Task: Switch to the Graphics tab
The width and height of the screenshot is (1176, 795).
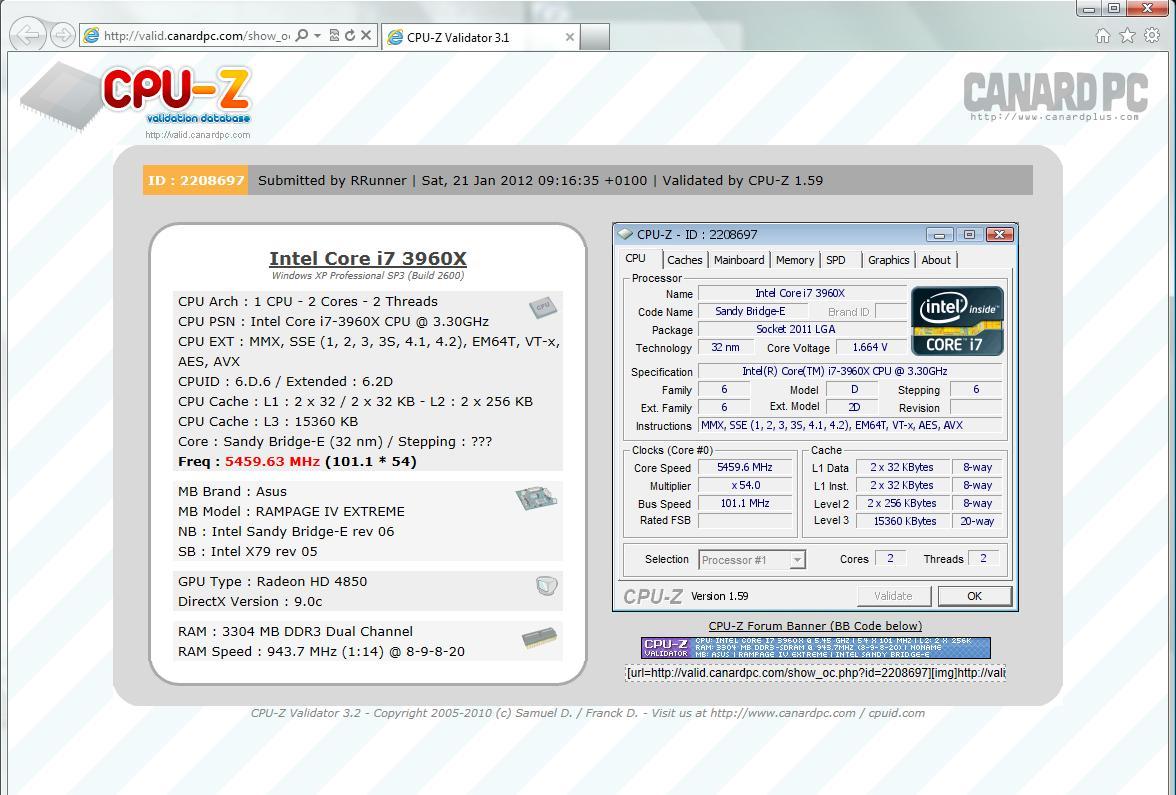Action: tap(889, 260)
